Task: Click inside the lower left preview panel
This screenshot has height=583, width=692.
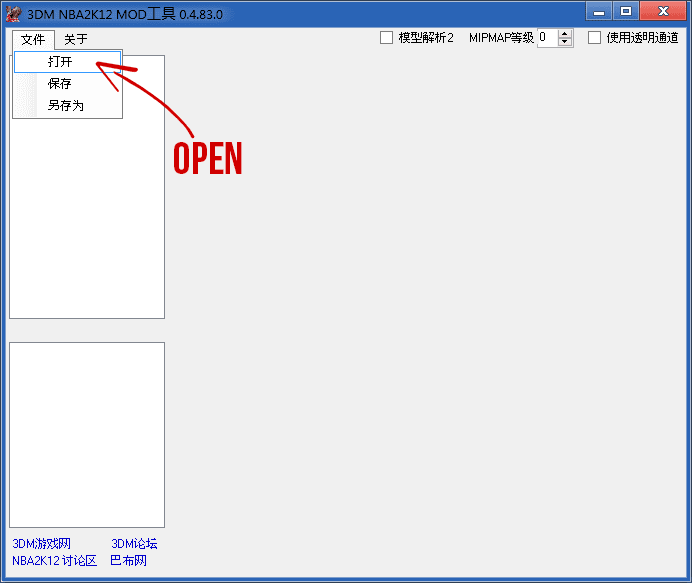Action: (x=87, y=435)
